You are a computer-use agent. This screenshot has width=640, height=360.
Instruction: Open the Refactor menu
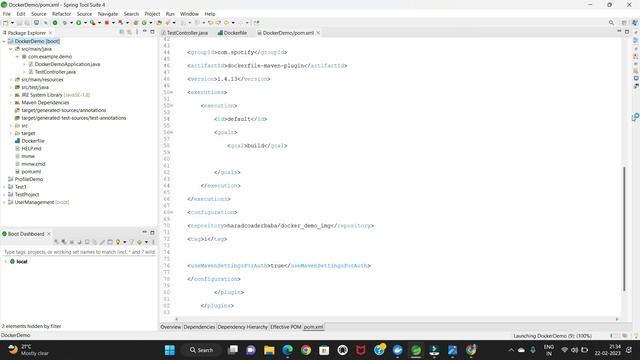[61, 14]
